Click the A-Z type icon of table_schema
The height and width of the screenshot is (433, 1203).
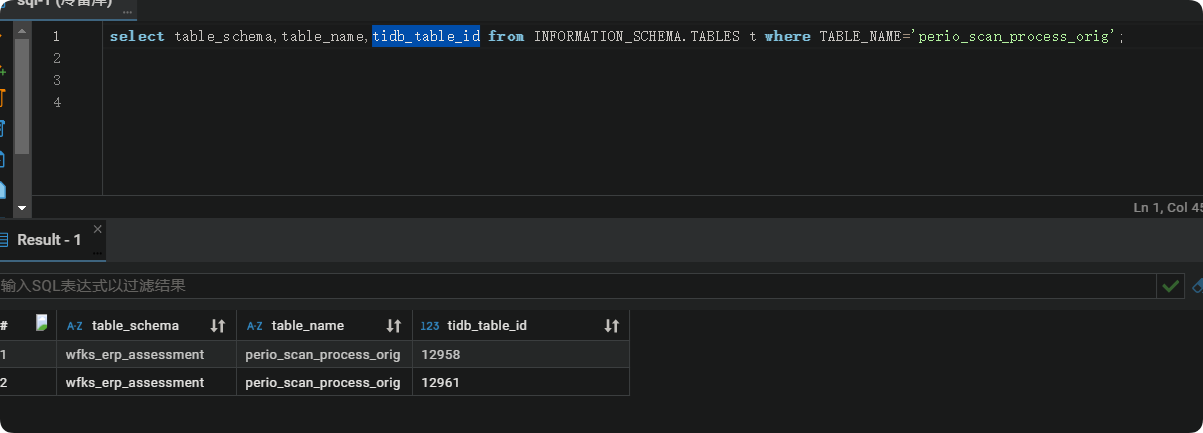(x=75, y=326)
